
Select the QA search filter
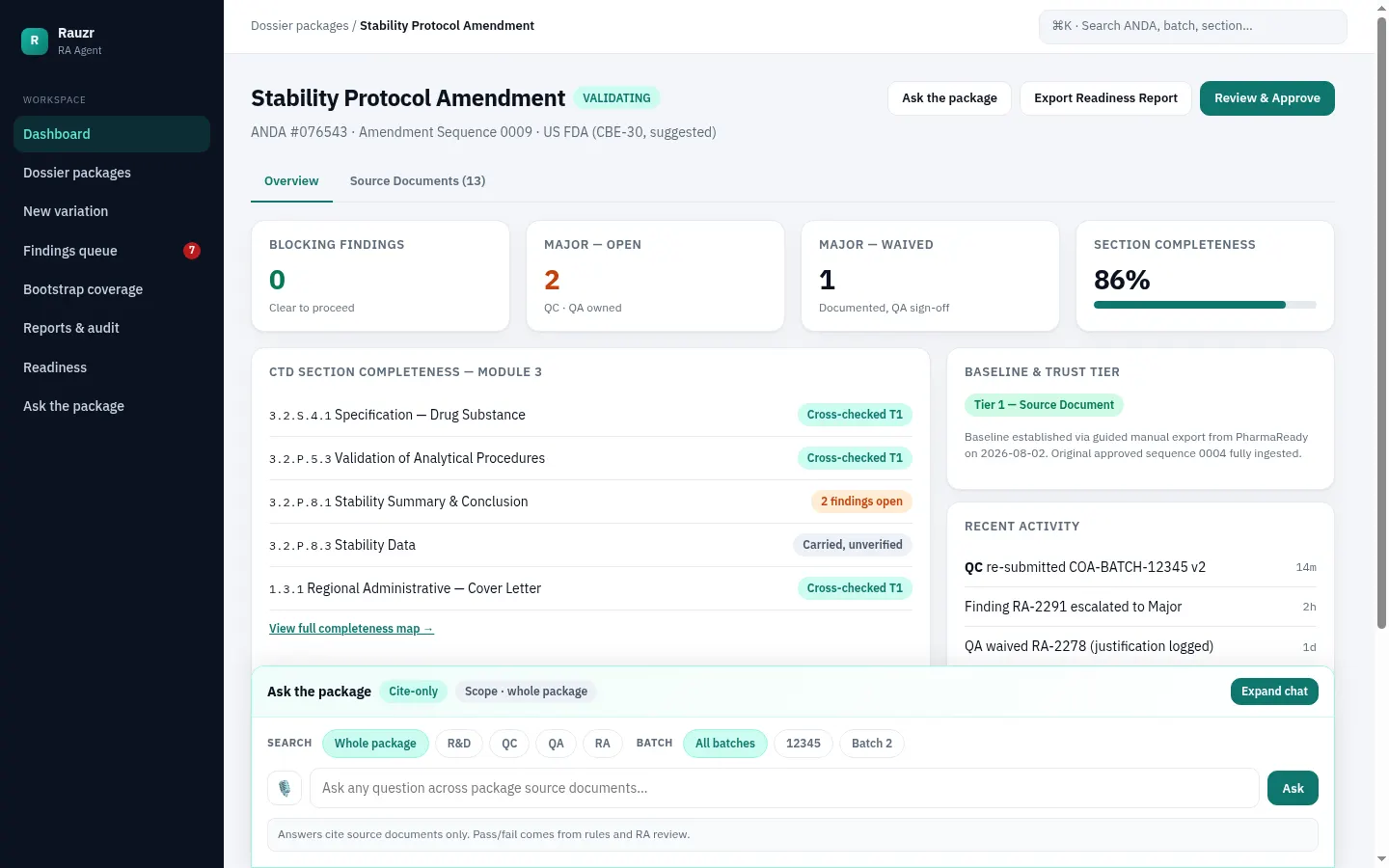click(x=556, y=744)
